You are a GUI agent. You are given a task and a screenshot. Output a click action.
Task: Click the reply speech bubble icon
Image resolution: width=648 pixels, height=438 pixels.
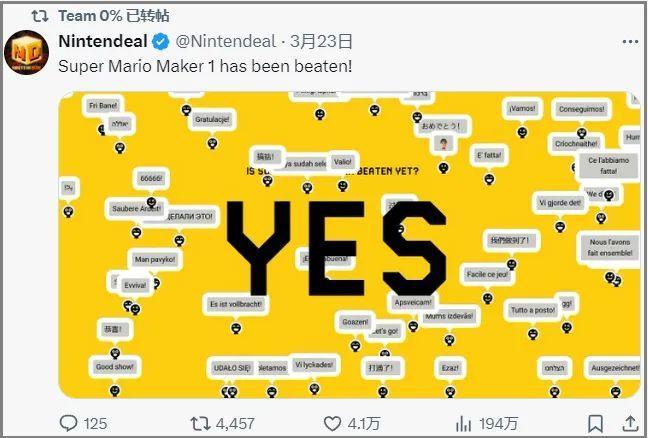[x=69, y=423]
